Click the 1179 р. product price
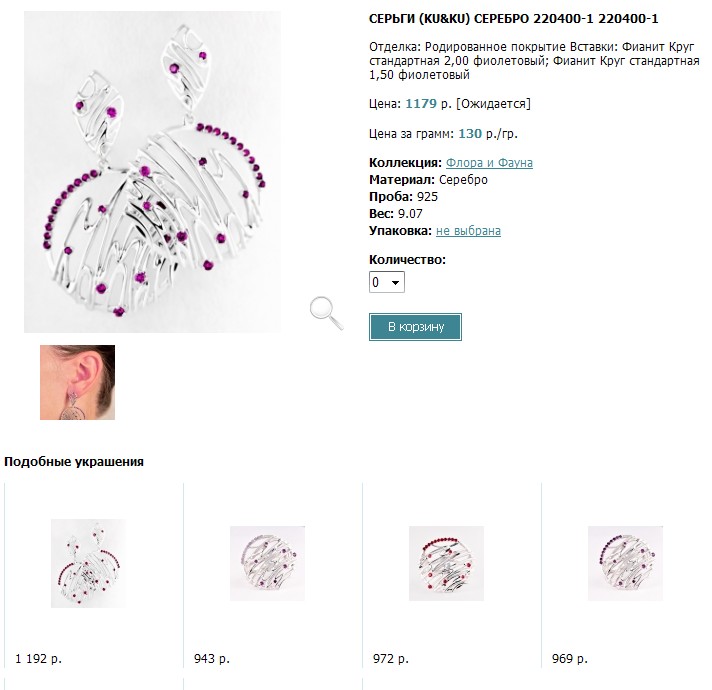The image size is (712, 690). (428, 103)
